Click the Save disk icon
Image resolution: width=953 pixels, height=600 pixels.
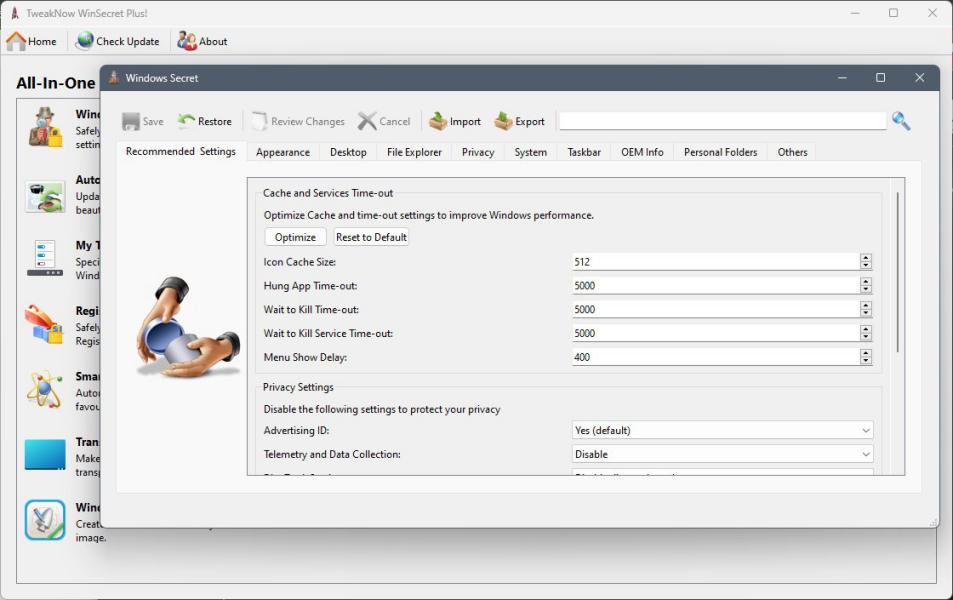pos(131,122)
